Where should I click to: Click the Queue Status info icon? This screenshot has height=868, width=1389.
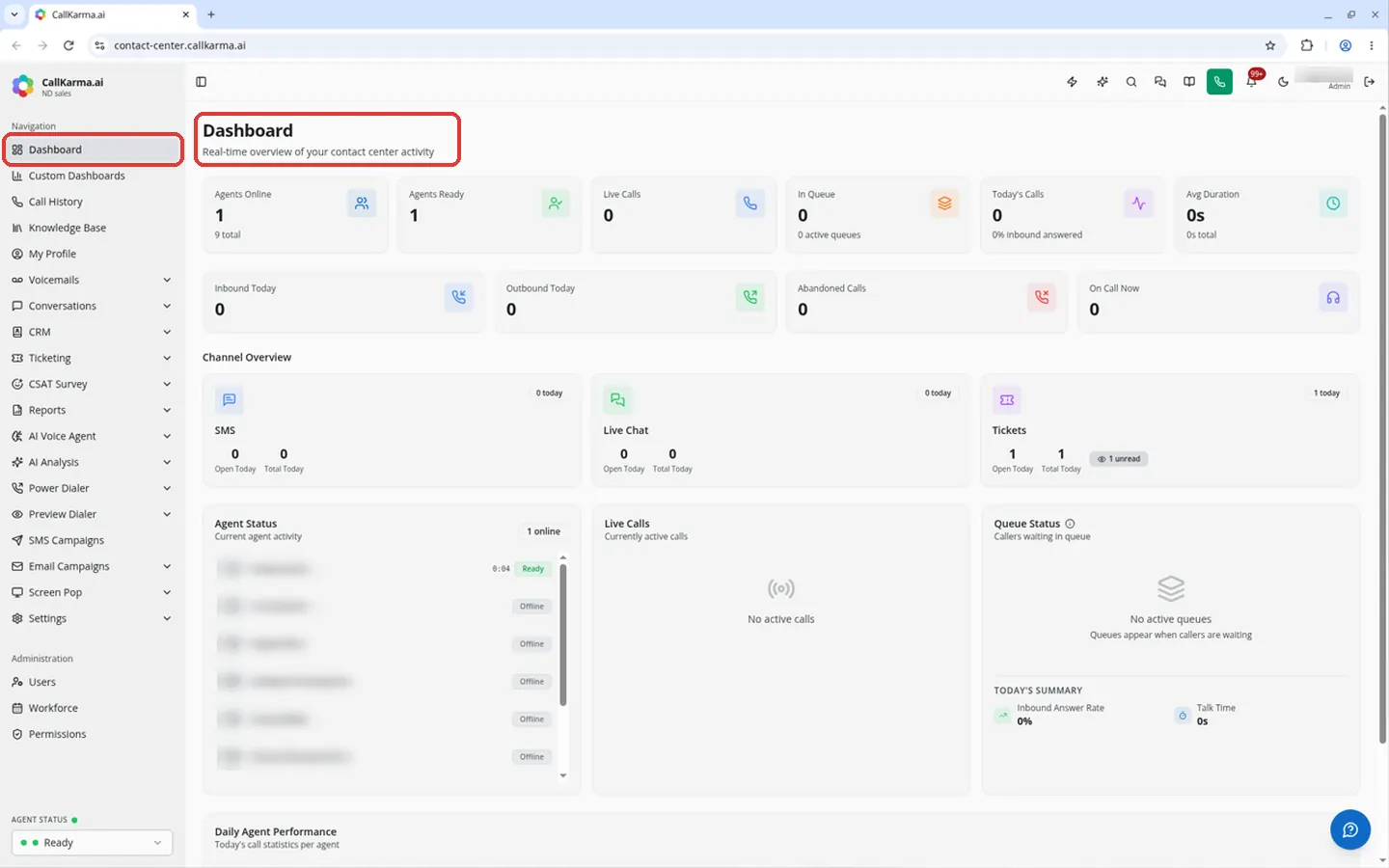tap(1070, 524)
